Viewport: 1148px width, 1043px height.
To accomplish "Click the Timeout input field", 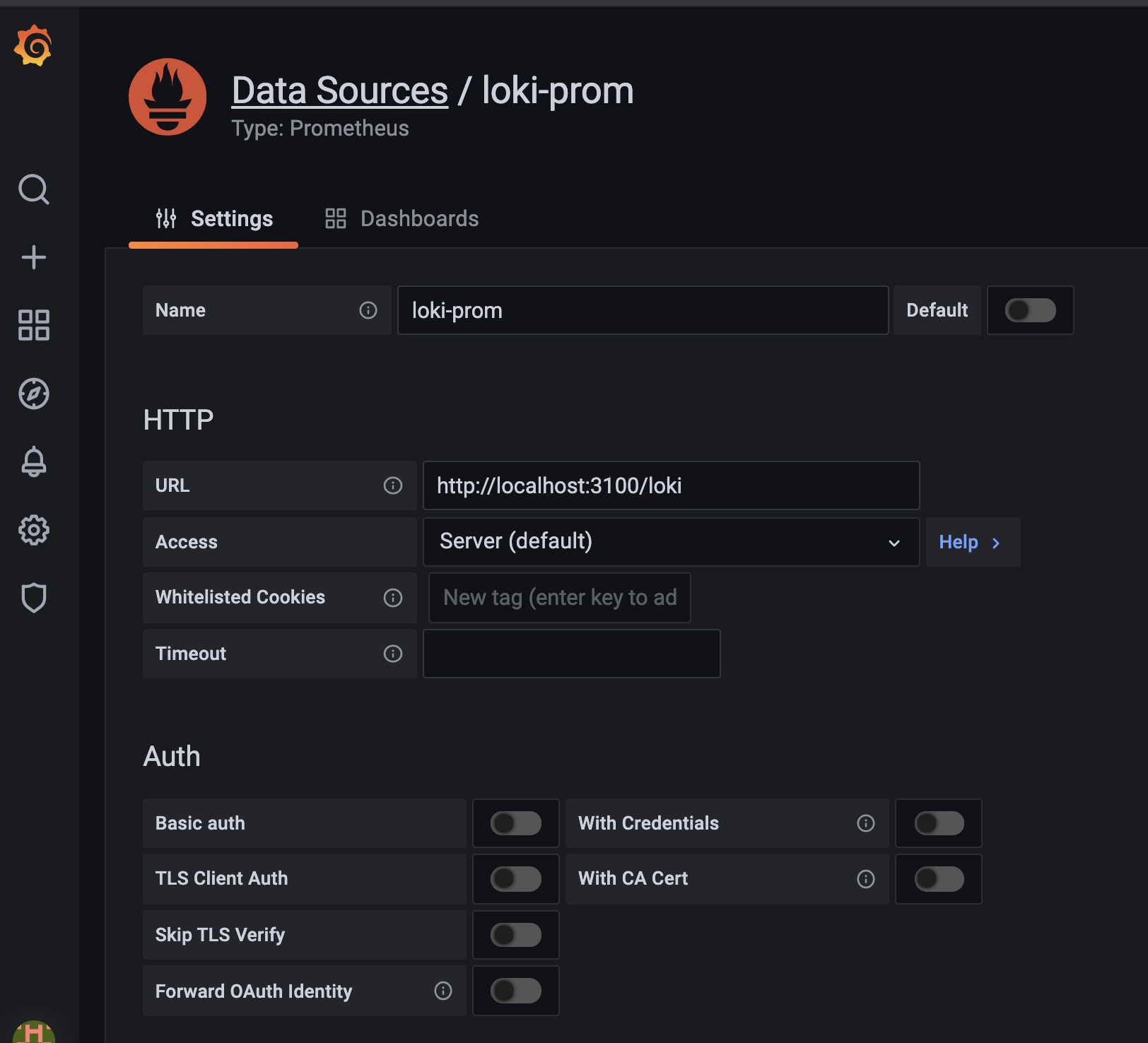I will 571,654.
